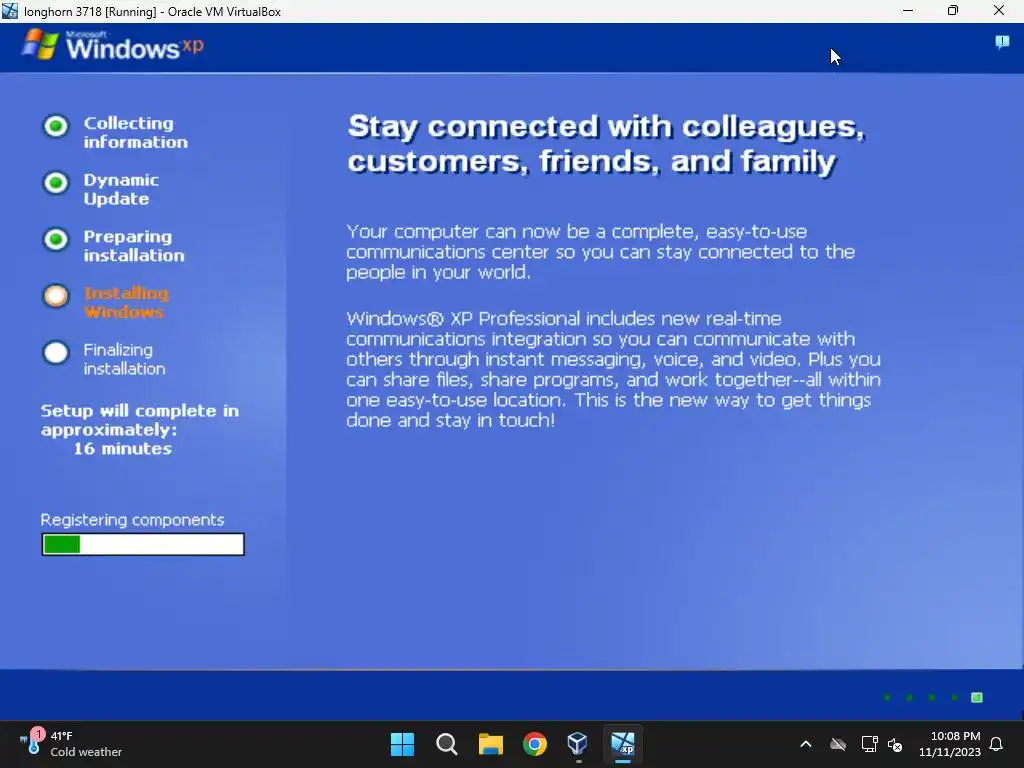Screen dimensions: 1024x768
Task: Click the '16 minutes' estimate text
Action: click(x=122, y=449)
